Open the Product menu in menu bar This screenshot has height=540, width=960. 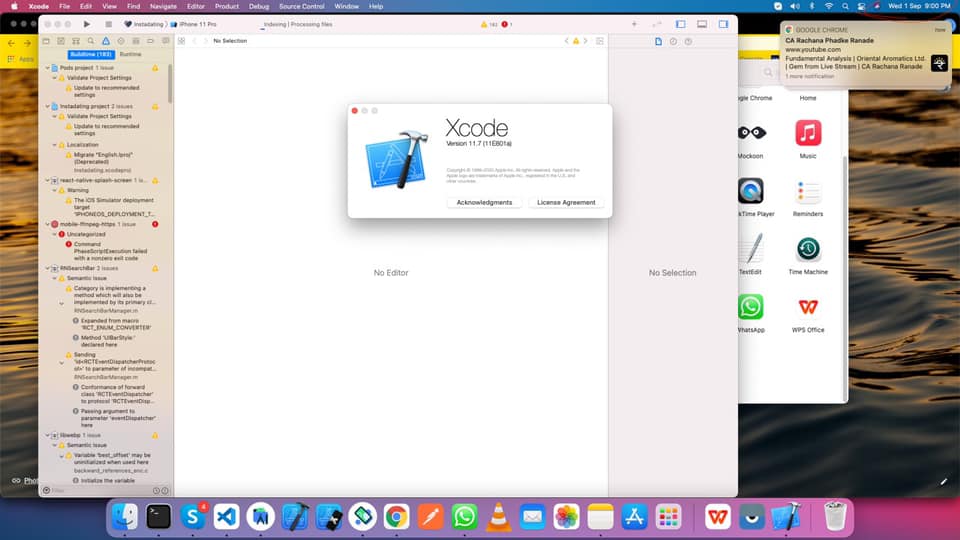click(226, 6)
